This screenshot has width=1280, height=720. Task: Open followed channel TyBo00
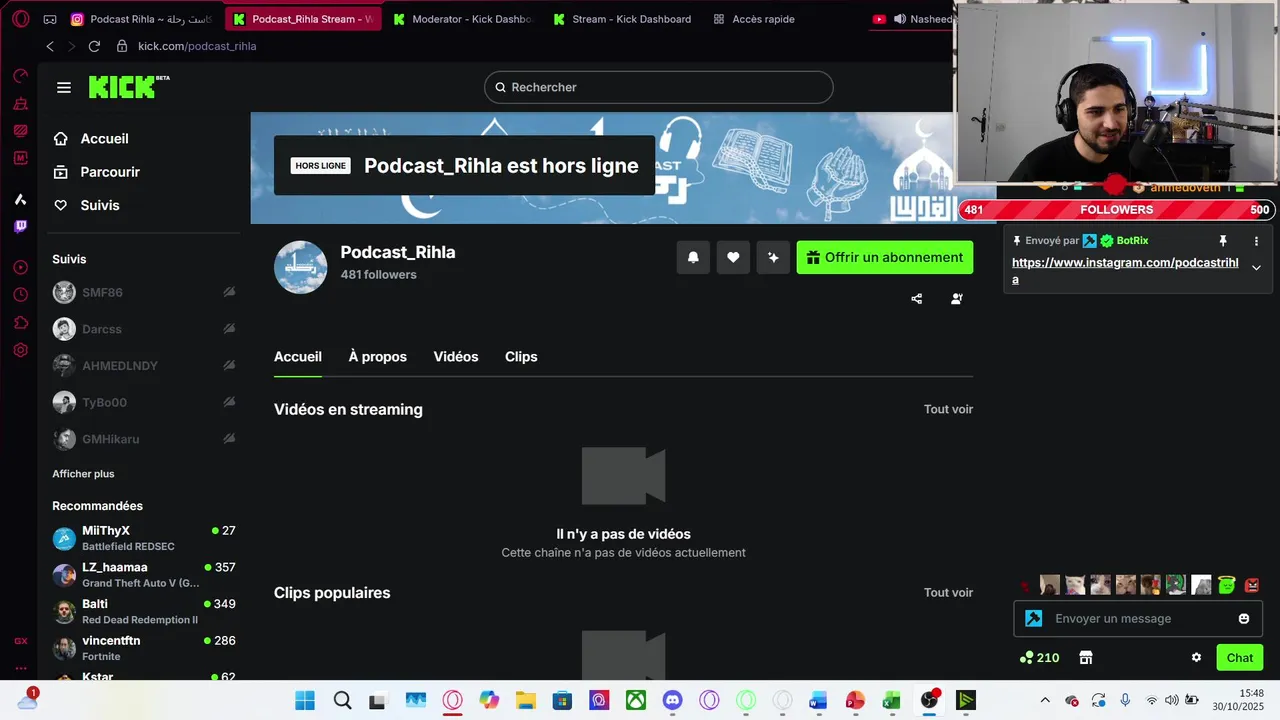[x=144, y=403]
